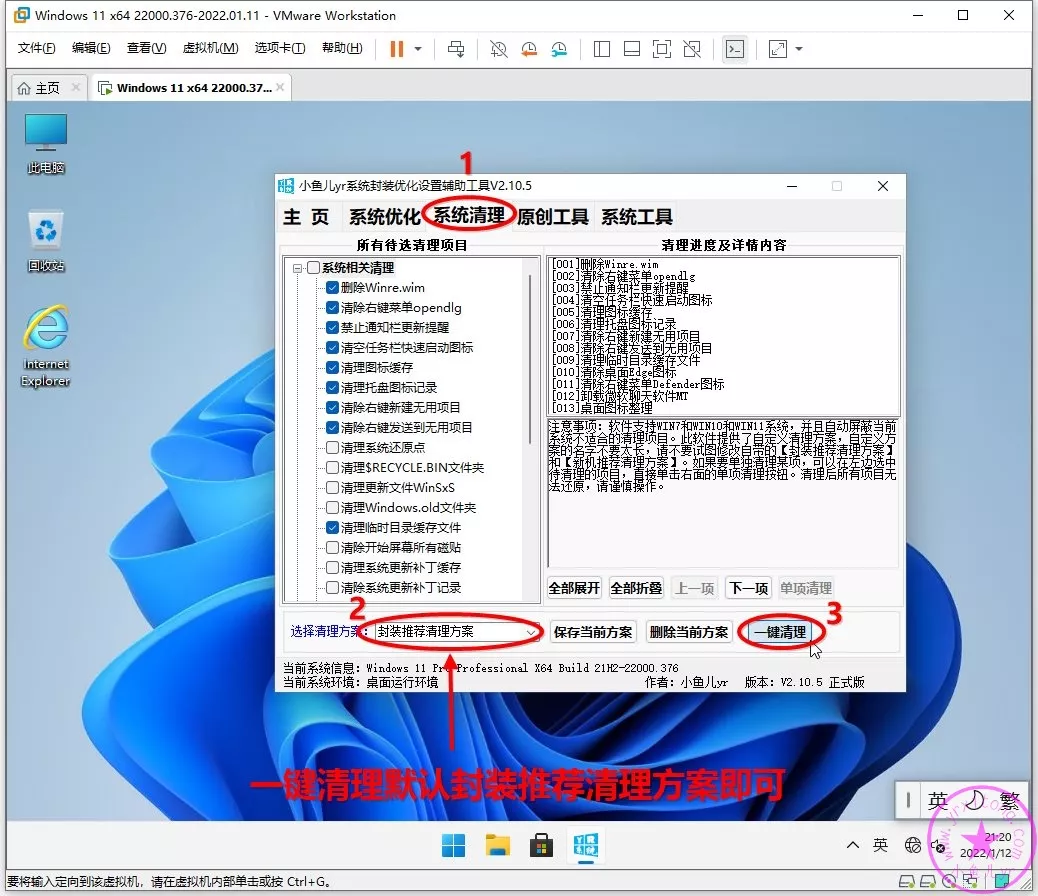Click the VMware enter full screen icon
Screen dimensions: 1038x896
(661, 49)
